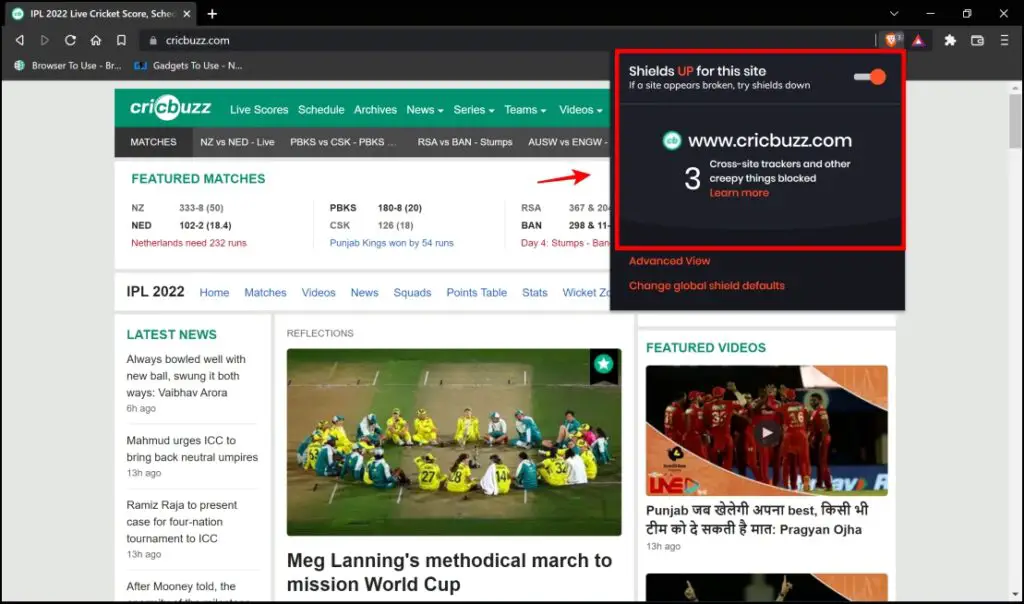Open the extensions puzzle icon
The height and width of the screenshot is (604, 1024).
(950, 40)
